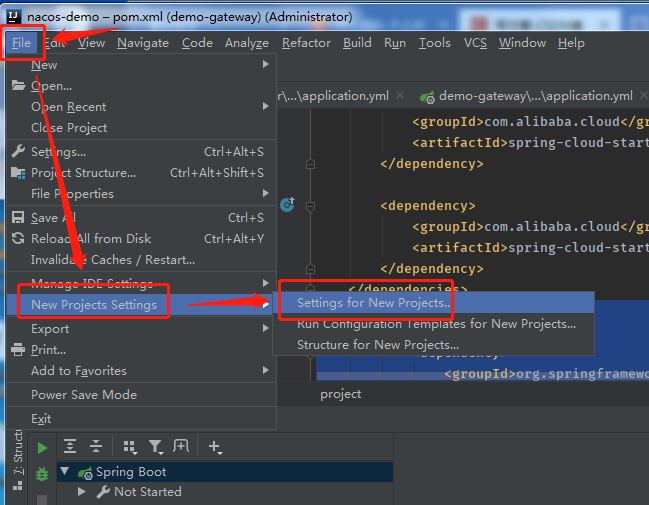Expand Add to Favorites submenu
The height and width of the screenshot is (505, 649).
click(142, 371)
